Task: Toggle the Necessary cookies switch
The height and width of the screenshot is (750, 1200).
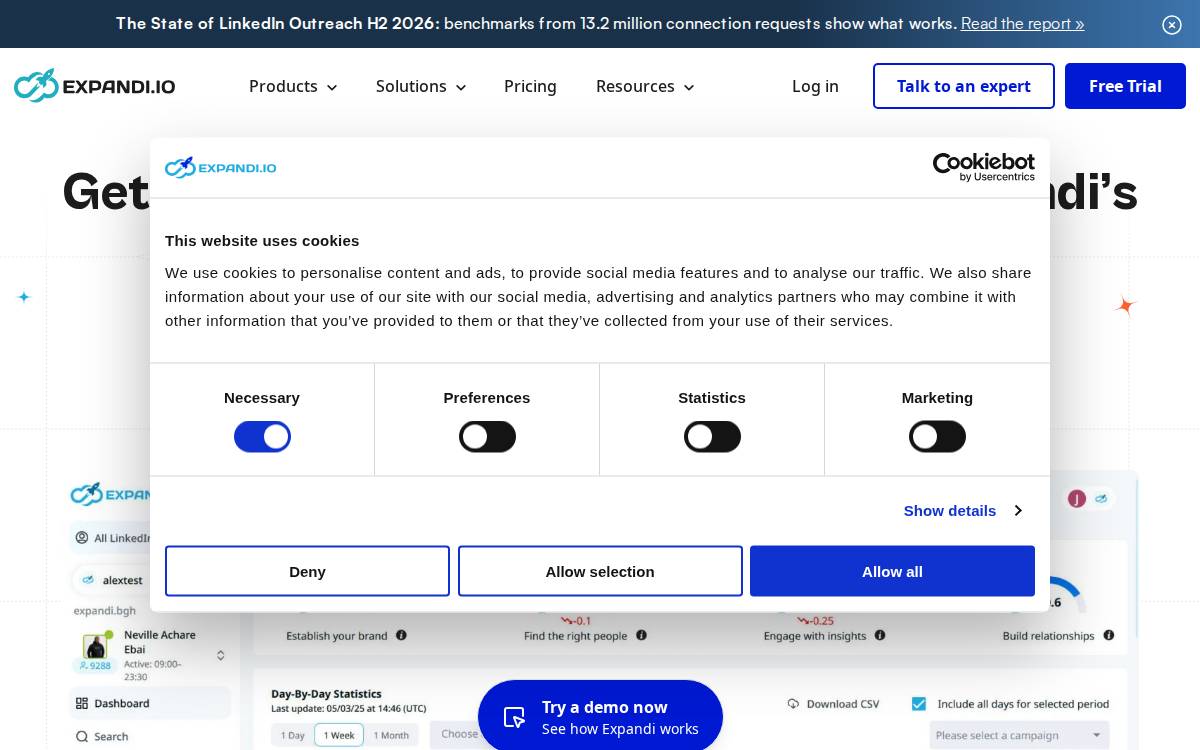Action: [262, 437]
